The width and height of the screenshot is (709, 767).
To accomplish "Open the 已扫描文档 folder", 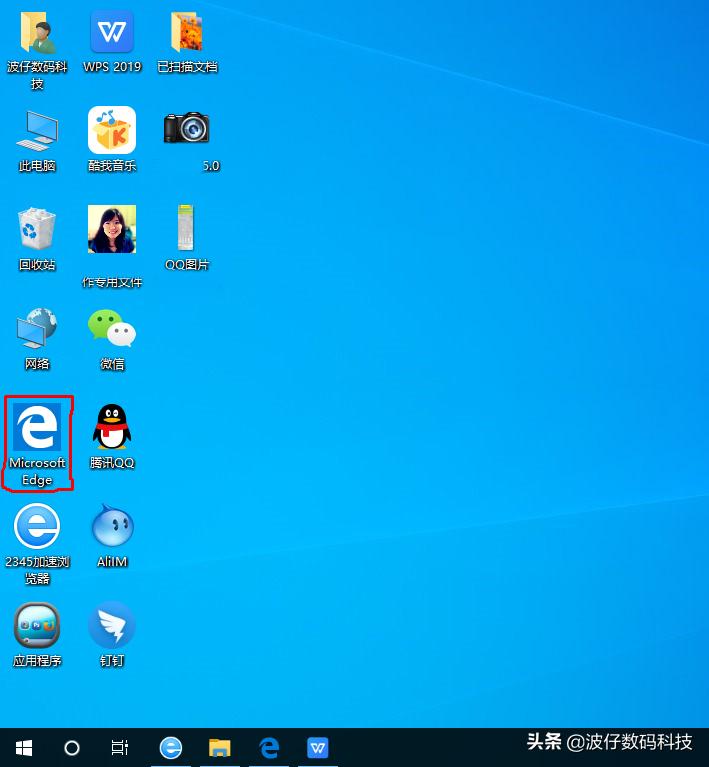I will pyautogui.click(x=187, y=32).
